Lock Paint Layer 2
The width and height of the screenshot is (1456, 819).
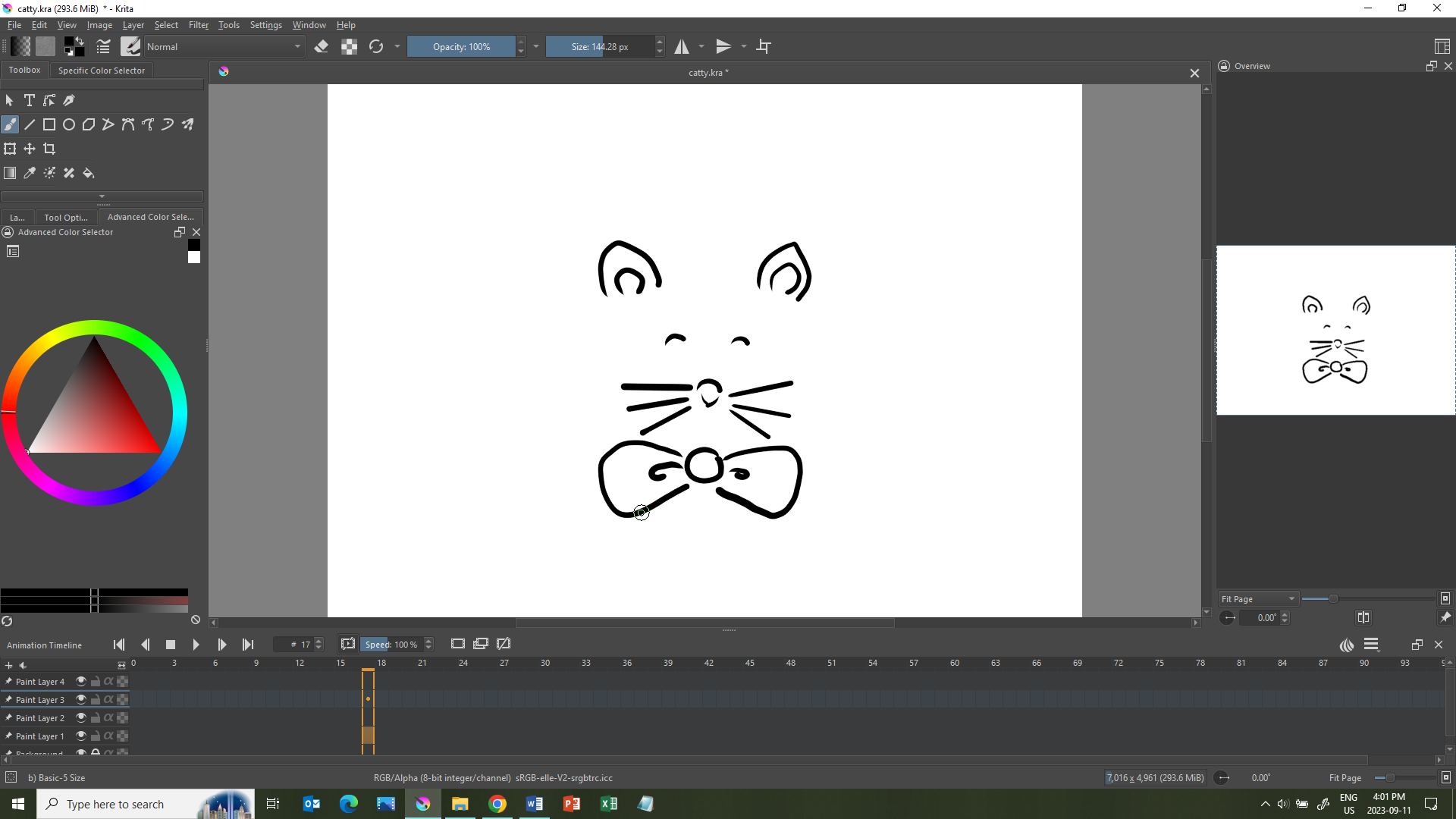click(96, 717)
